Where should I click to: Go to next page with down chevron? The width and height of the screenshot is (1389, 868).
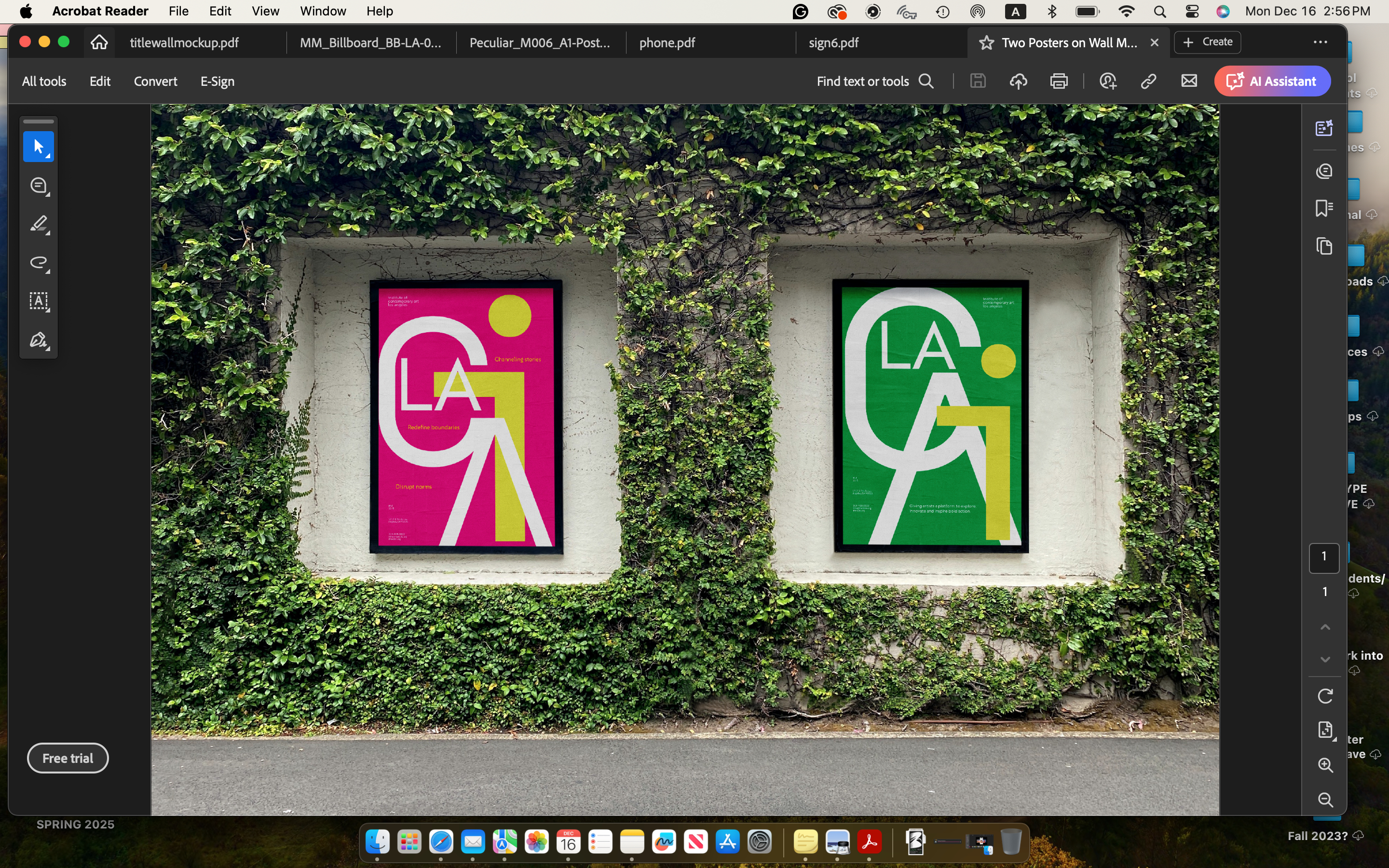tap(1325, 660)
